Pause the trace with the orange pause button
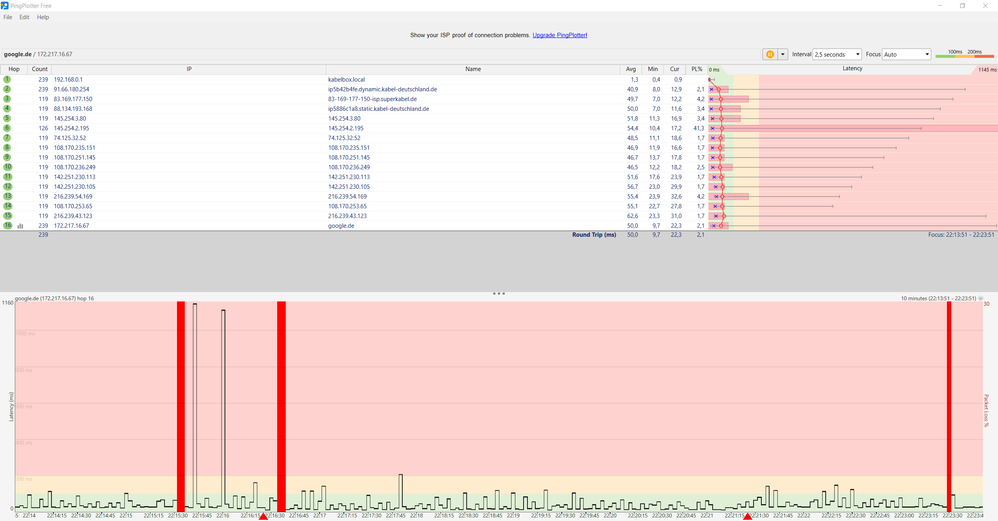 [770, 55]
